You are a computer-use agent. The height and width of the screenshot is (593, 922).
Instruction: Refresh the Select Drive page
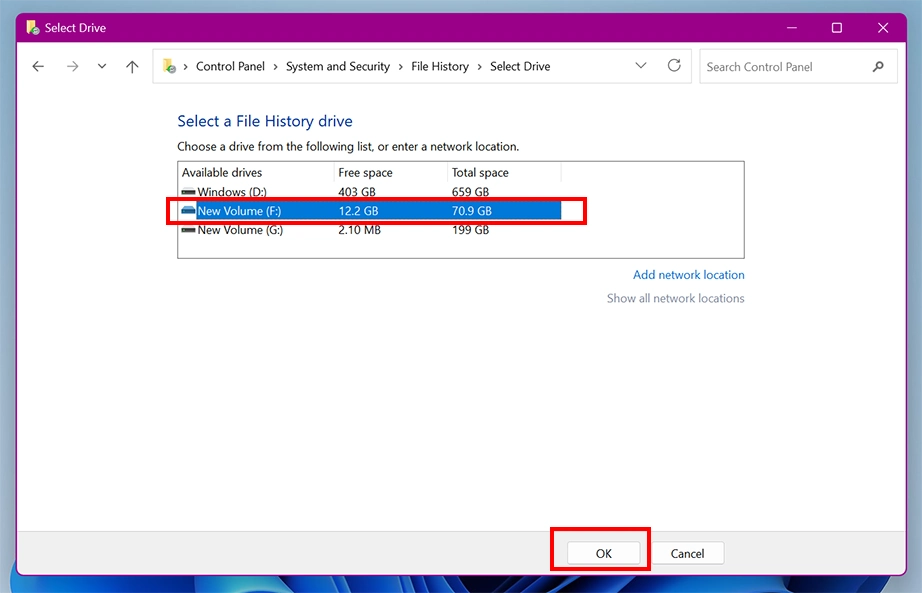pos(674,65)
